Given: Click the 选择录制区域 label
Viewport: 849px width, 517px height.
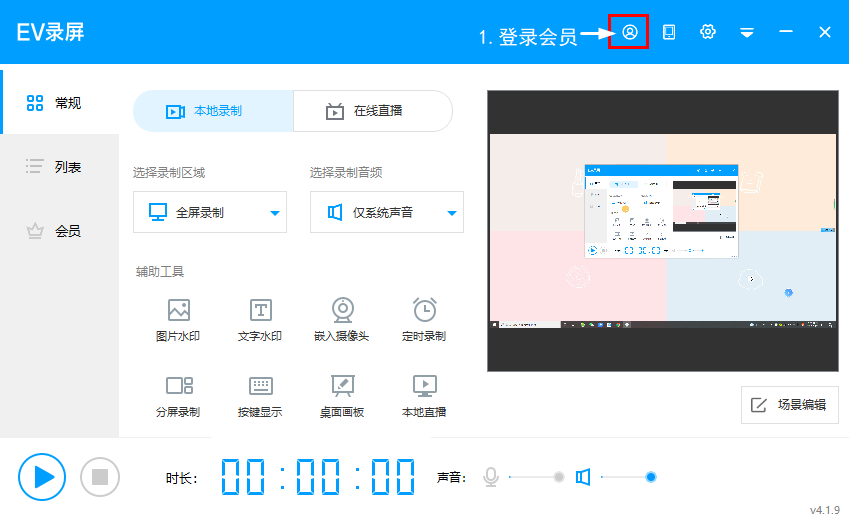Looking at the screenshot, I should [x=169, y=173].
